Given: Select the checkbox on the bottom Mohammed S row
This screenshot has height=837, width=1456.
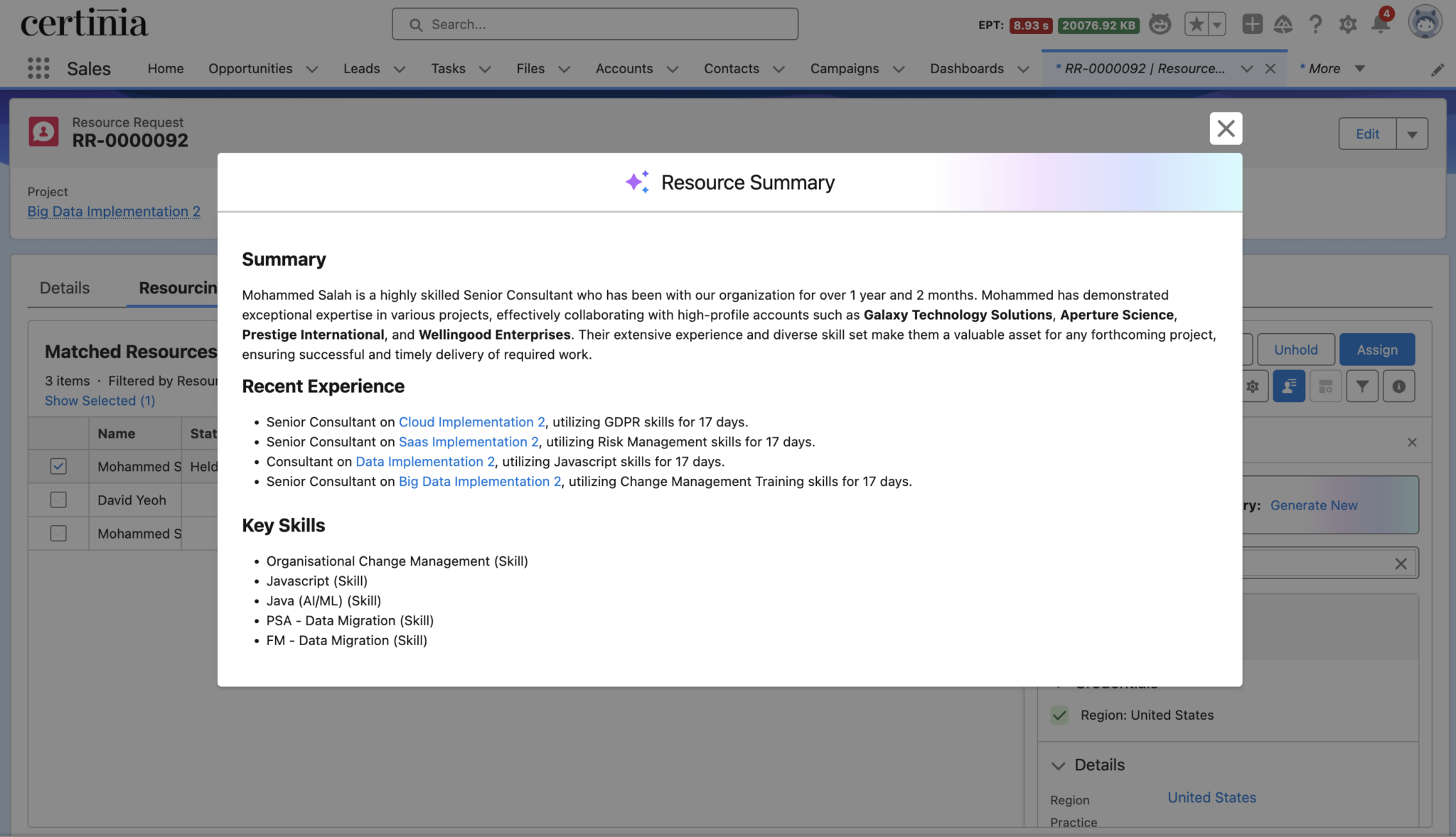Looking at the screenshot, I should [58, 533].
